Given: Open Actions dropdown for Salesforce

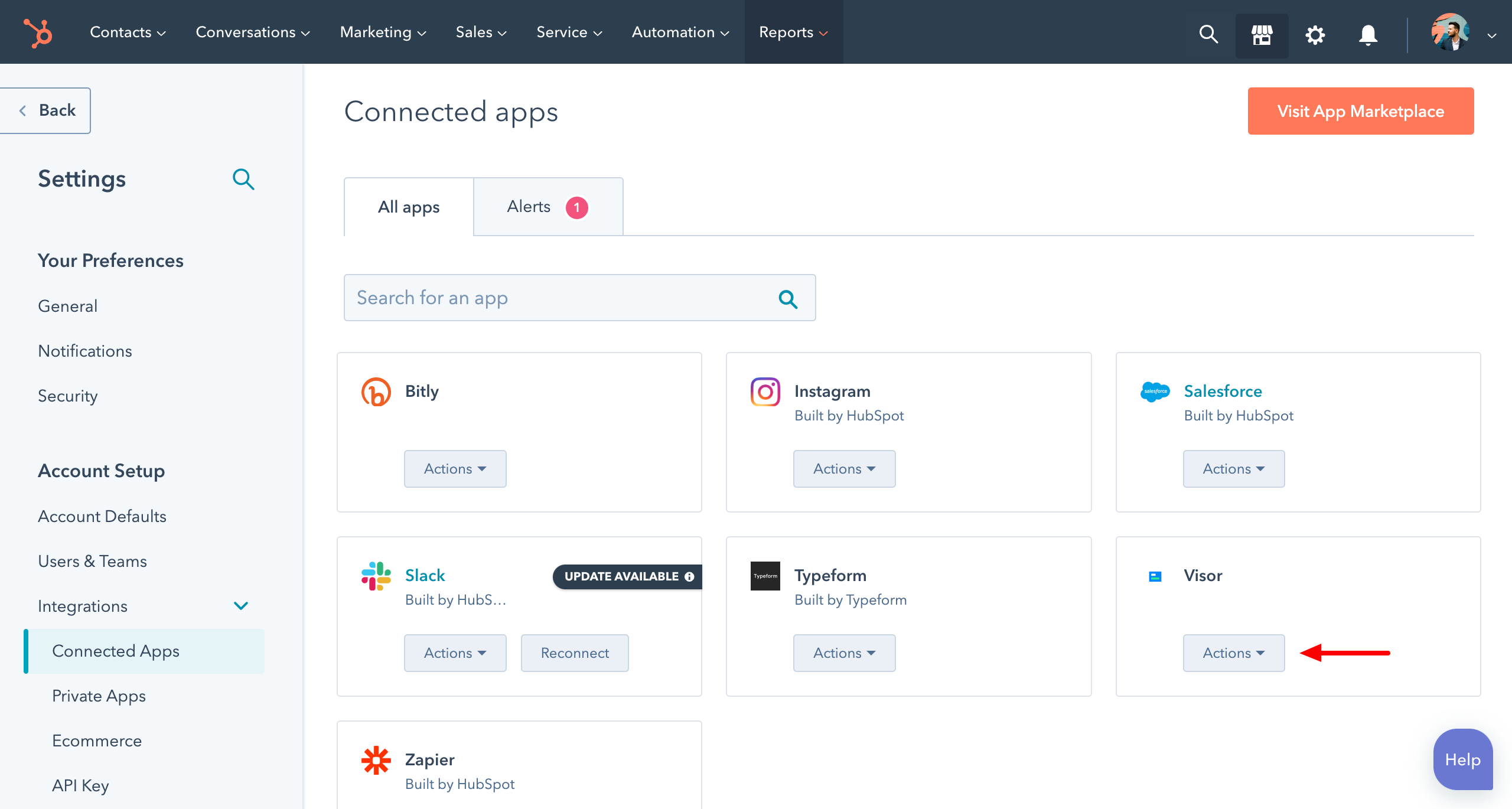Looking at the screenshot, I should [x=1234, y=469].
